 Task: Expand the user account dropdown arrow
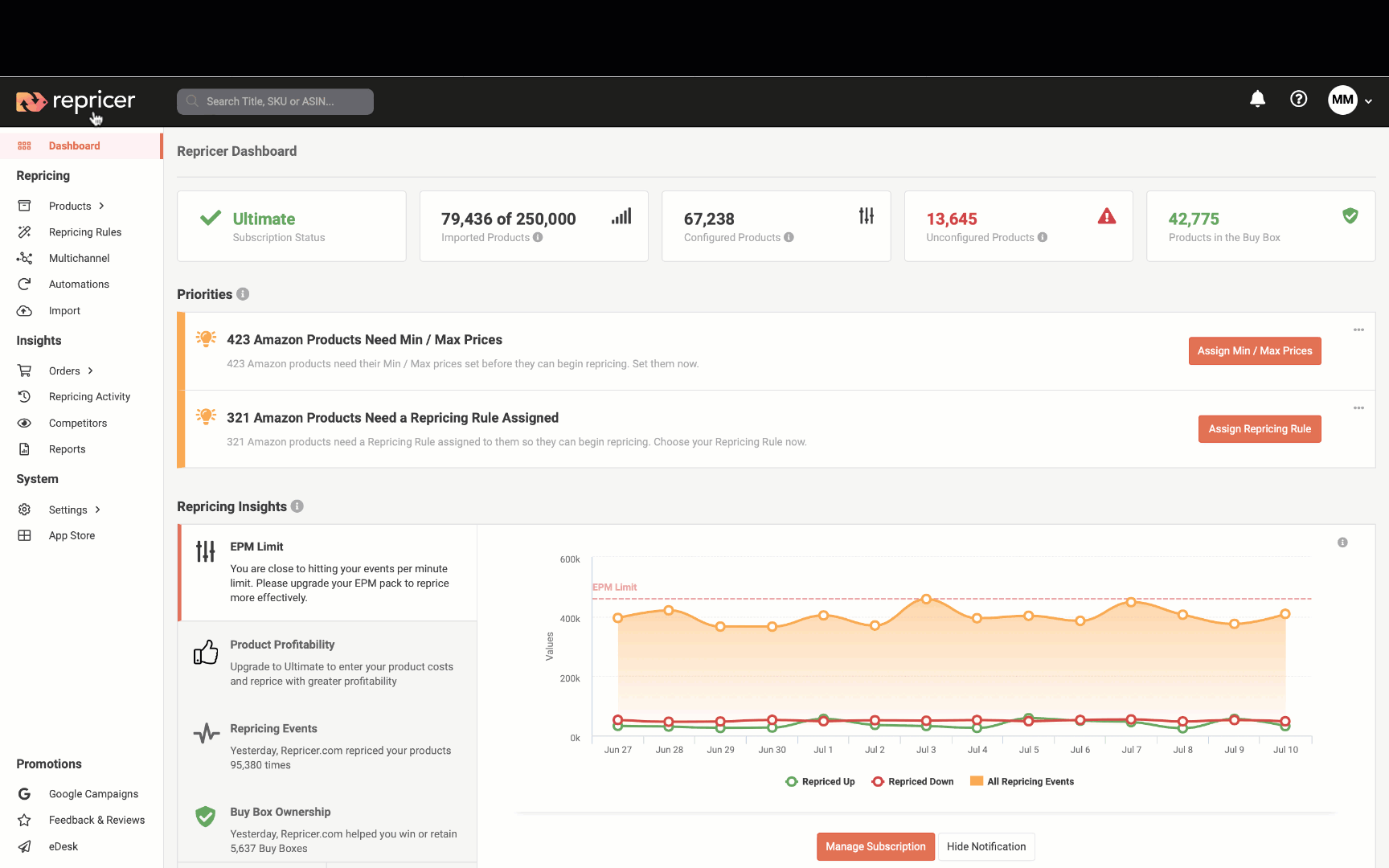[x=1368, y=101]
